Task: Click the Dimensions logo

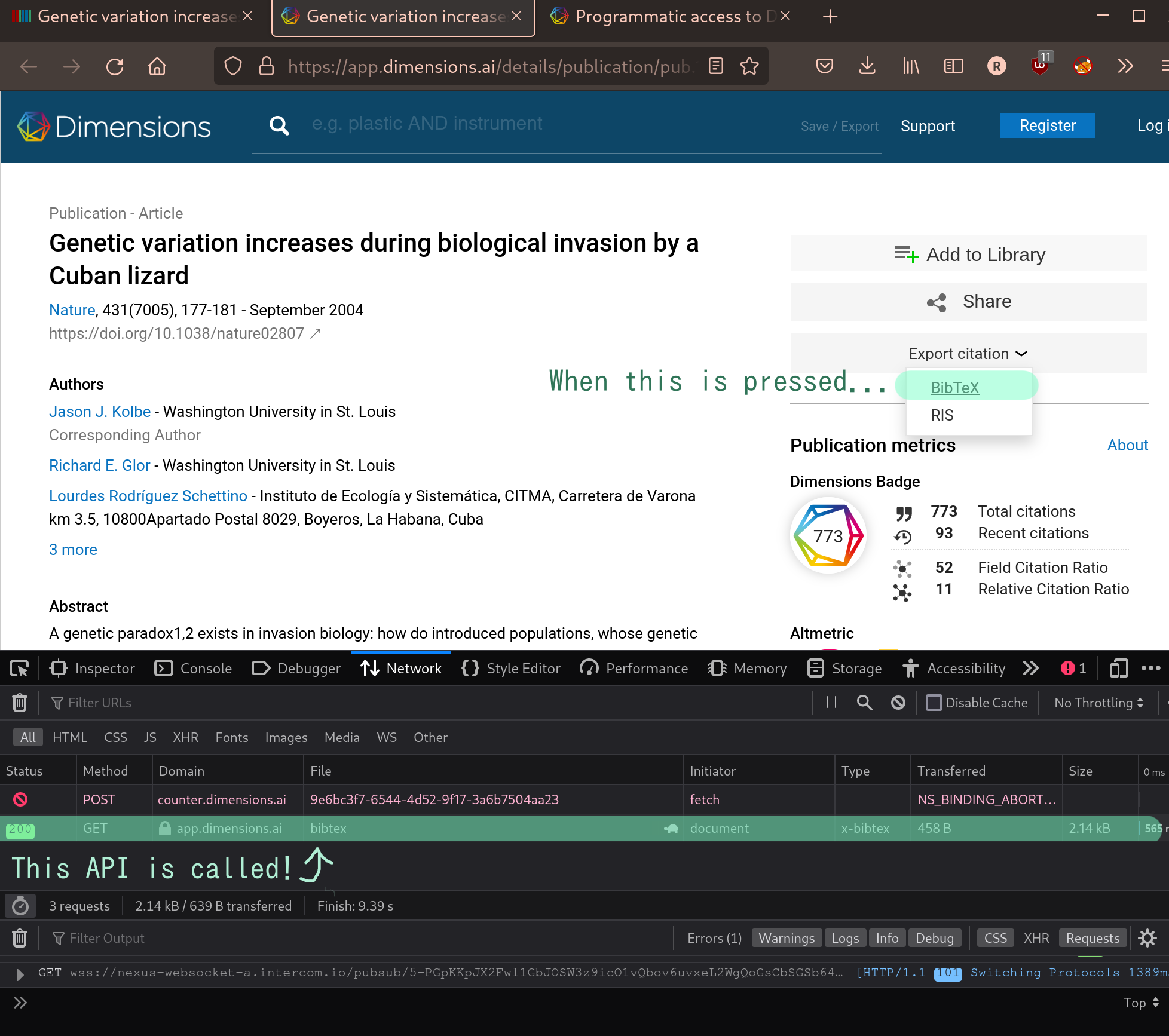Action: click(x=114, y=127)
